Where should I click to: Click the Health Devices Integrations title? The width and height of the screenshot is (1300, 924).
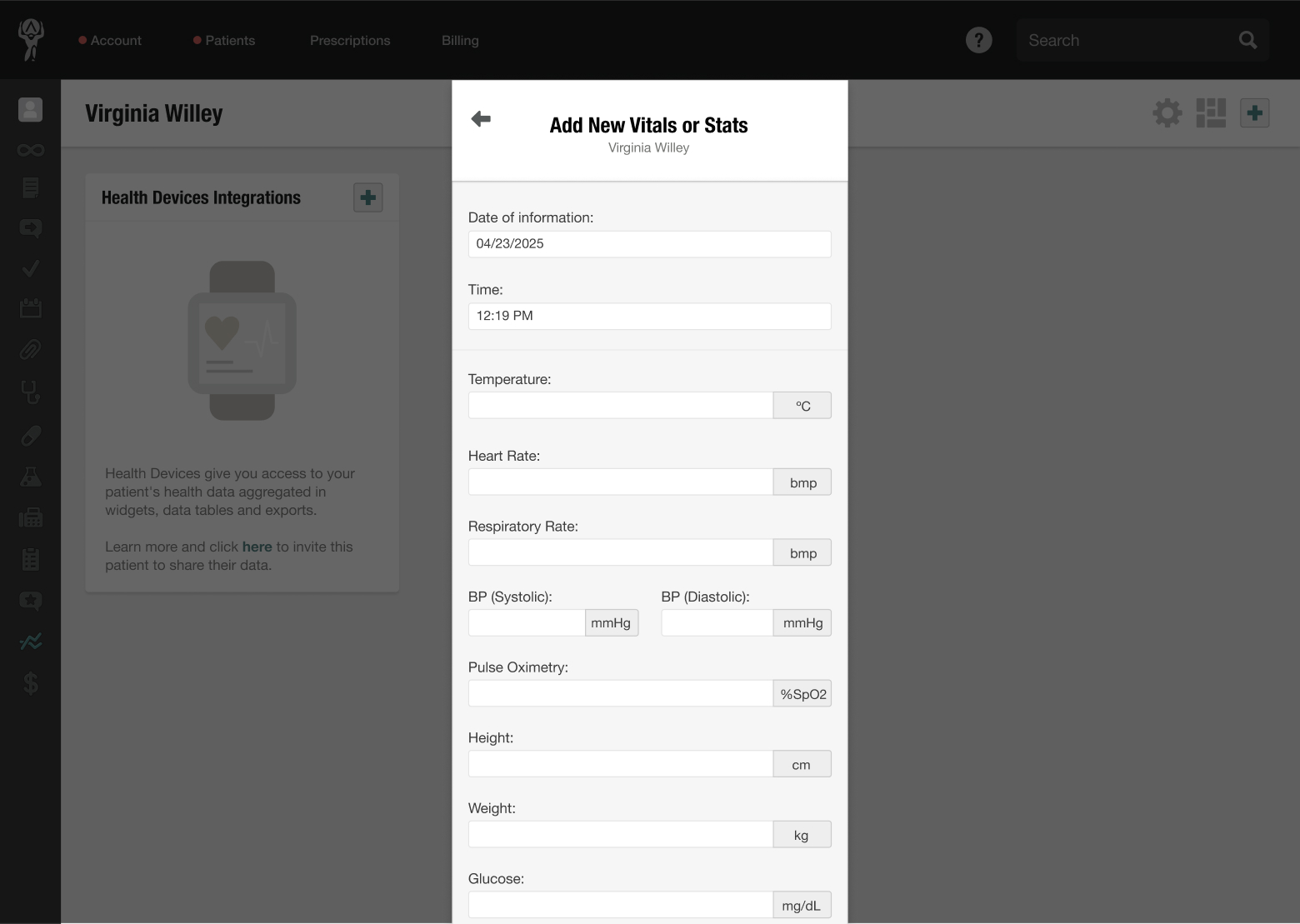(201, 197)
